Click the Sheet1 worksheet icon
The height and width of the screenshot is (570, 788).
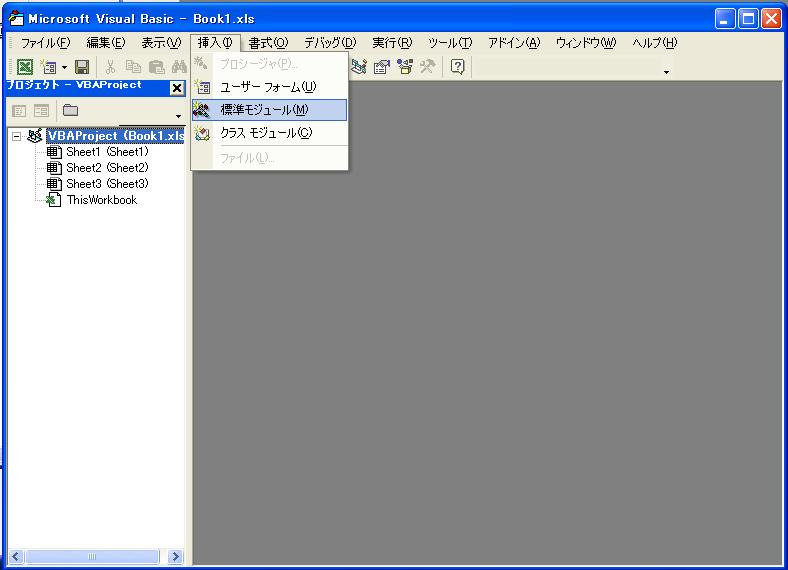(54, 152)
